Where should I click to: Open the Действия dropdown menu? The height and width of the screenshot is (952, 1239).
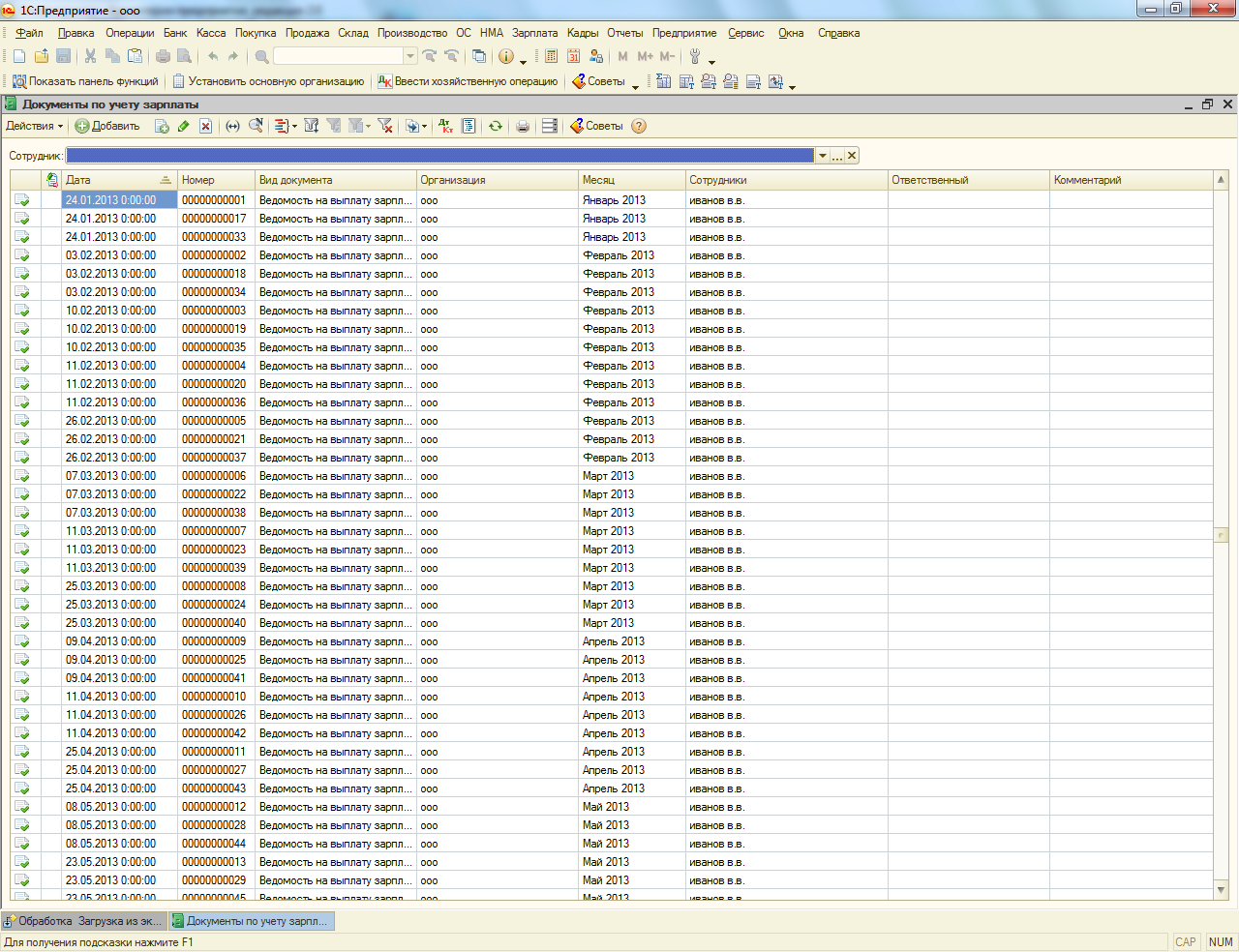34,126
